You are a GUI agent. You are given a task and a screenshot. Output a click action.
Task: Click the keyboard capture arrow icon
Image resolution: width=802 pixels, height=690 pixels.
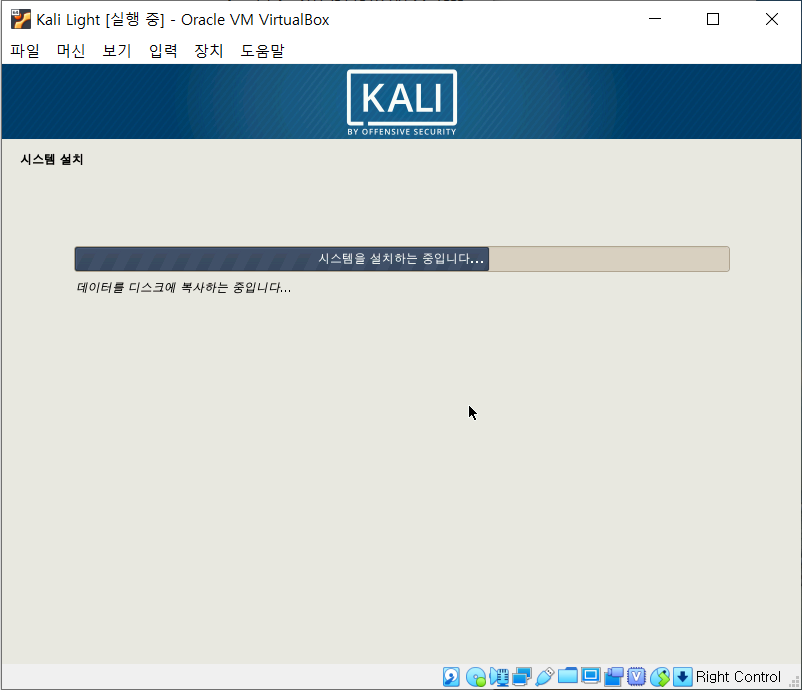tap(682, 677)
